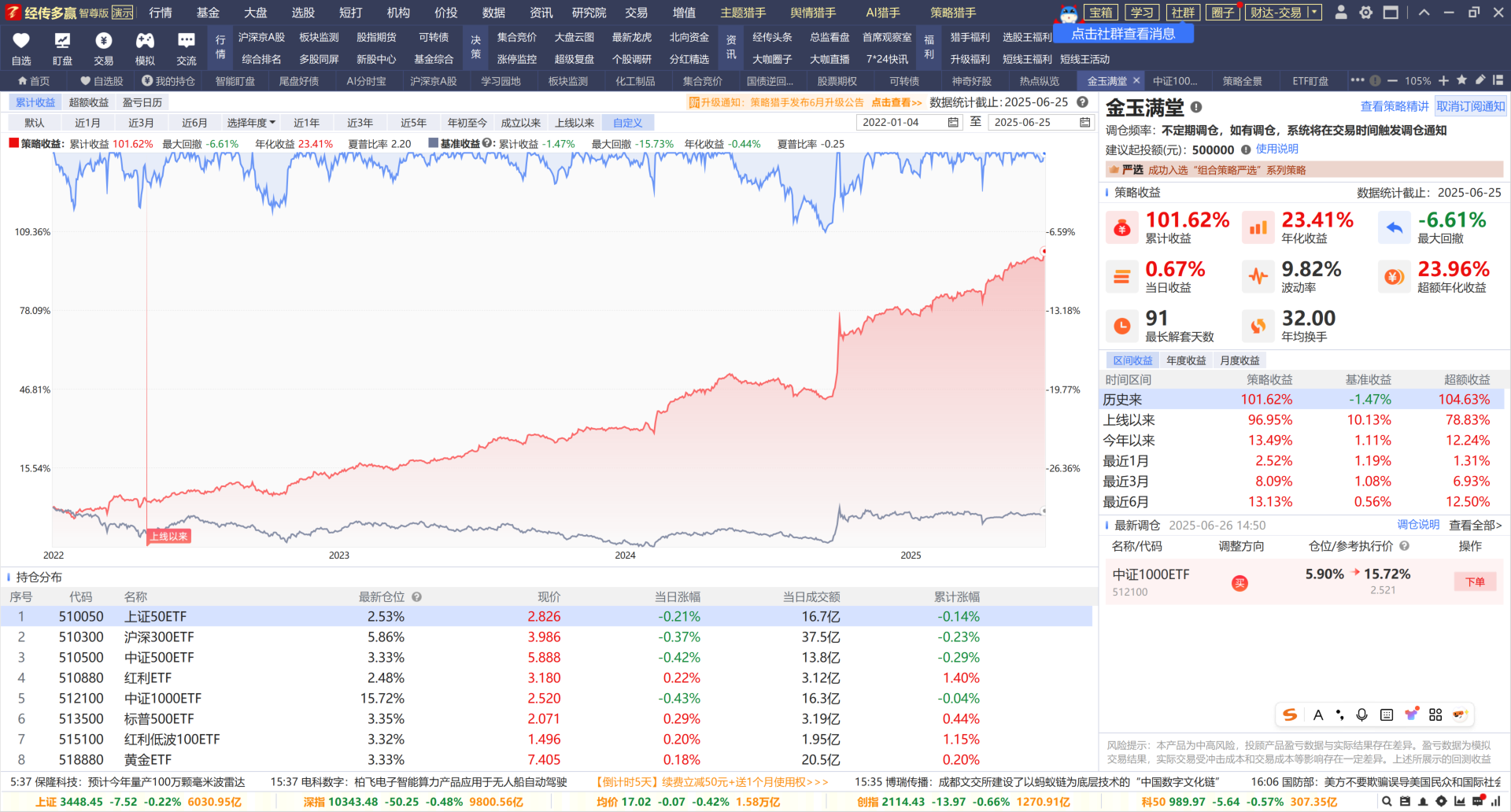Click the favorite star icon in tab bar
The width and height of the screenshot is (1511, 812).
point(1461,80)
